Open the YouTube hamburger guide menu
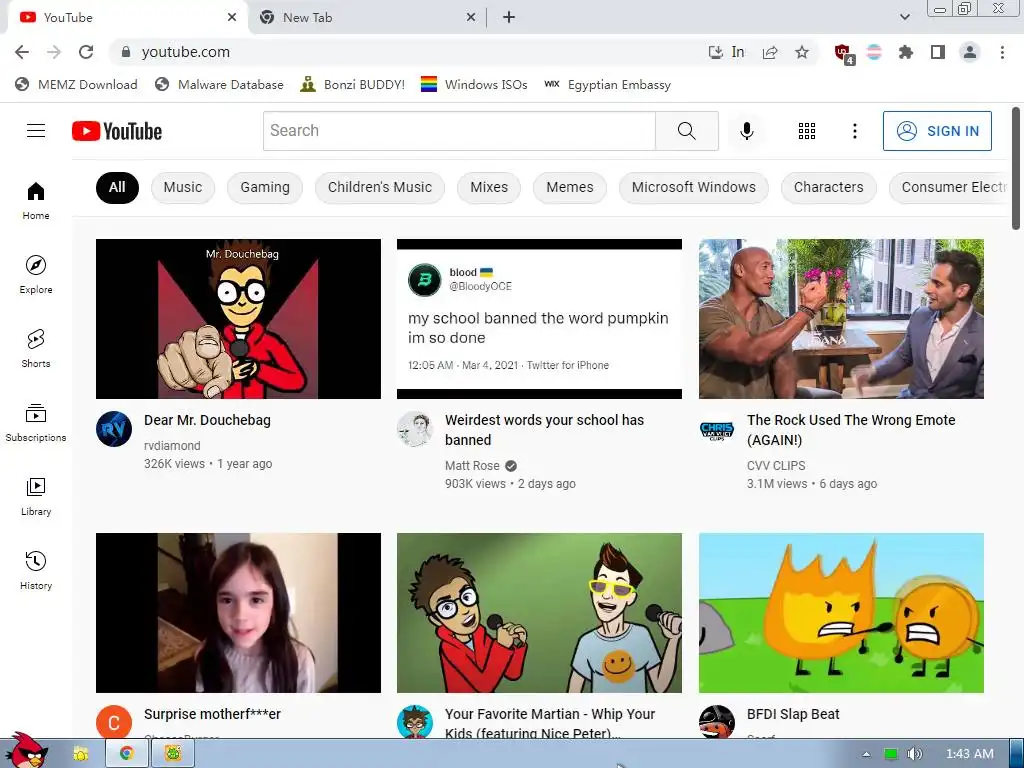The width and height of the screenshot is (1024, 768). pyautogui.click(x=36, y=131)
